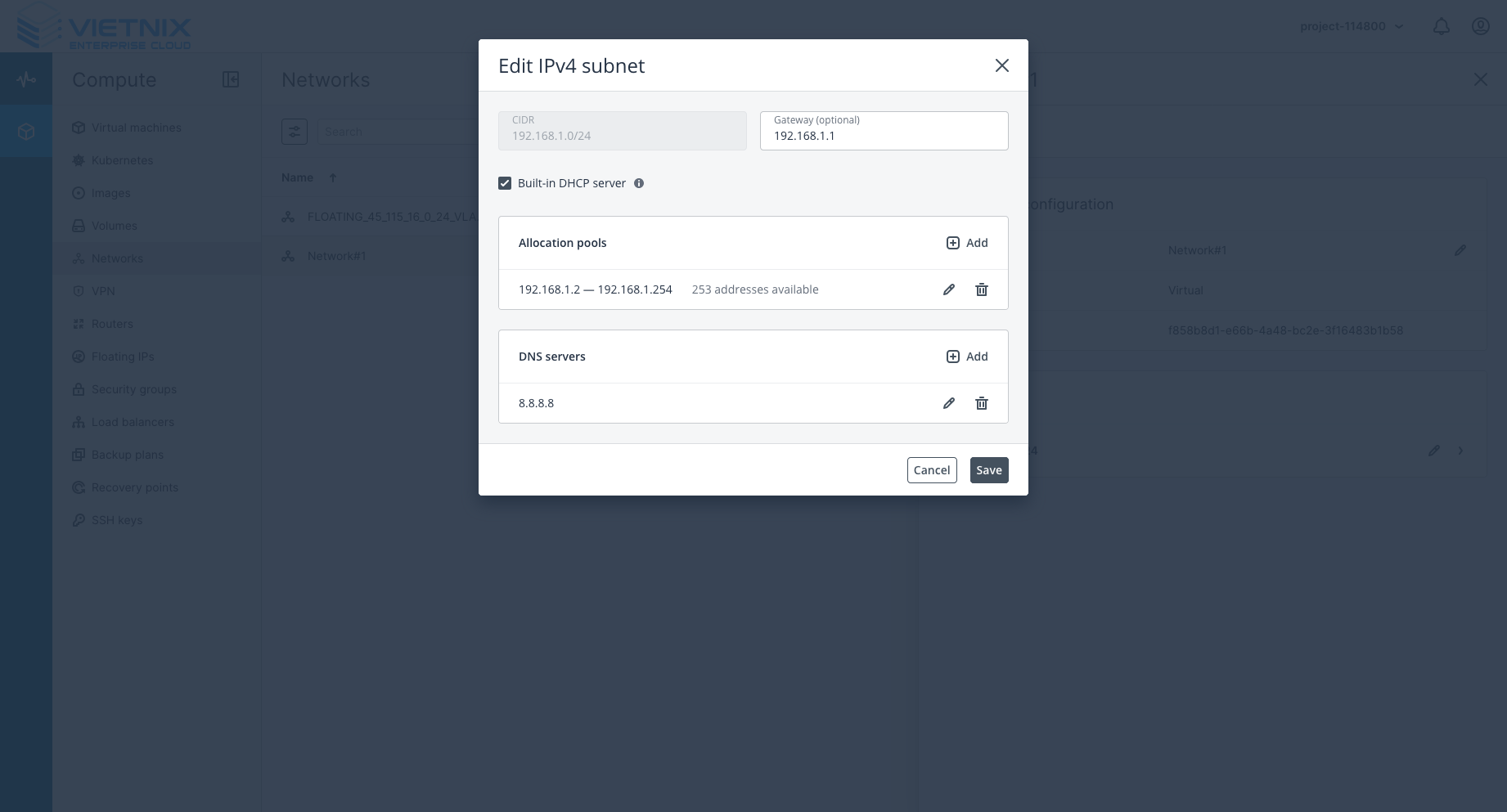
Task: Collapse the Compute sidebar panel
Action: click(x=232, y=79)
